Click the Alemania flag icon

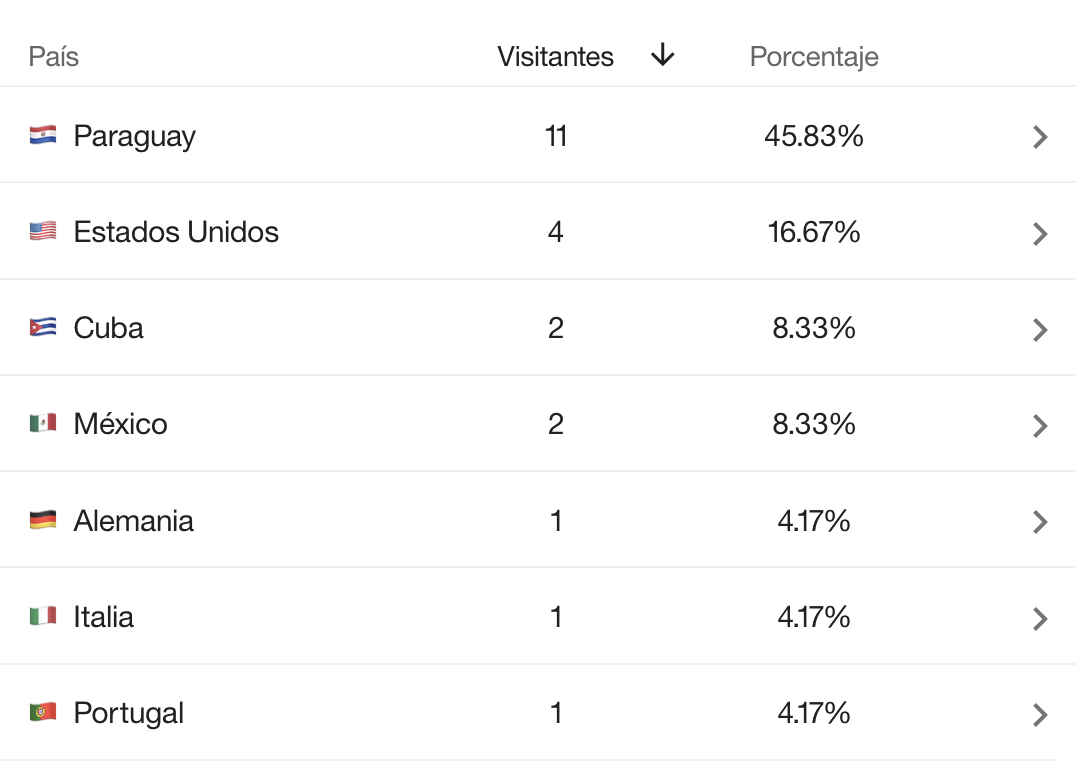[x=43, y=521]
